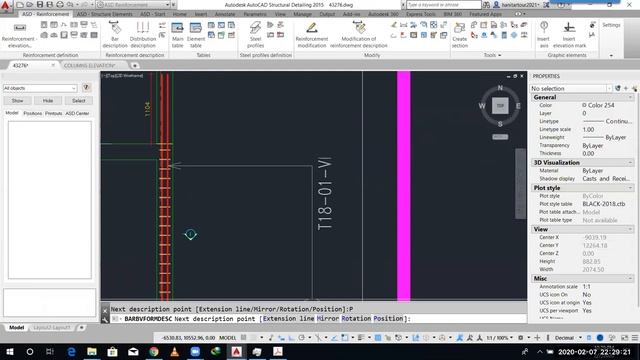640x360 pixels.
Task: Click the command line input
Action: click(318, 318)
